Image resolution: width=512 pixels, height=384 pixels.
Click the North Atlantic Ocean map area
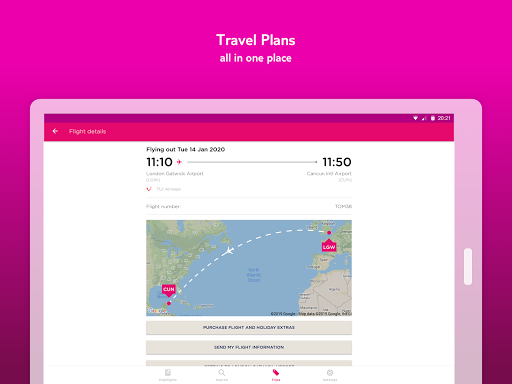click(x=254, y=275)
